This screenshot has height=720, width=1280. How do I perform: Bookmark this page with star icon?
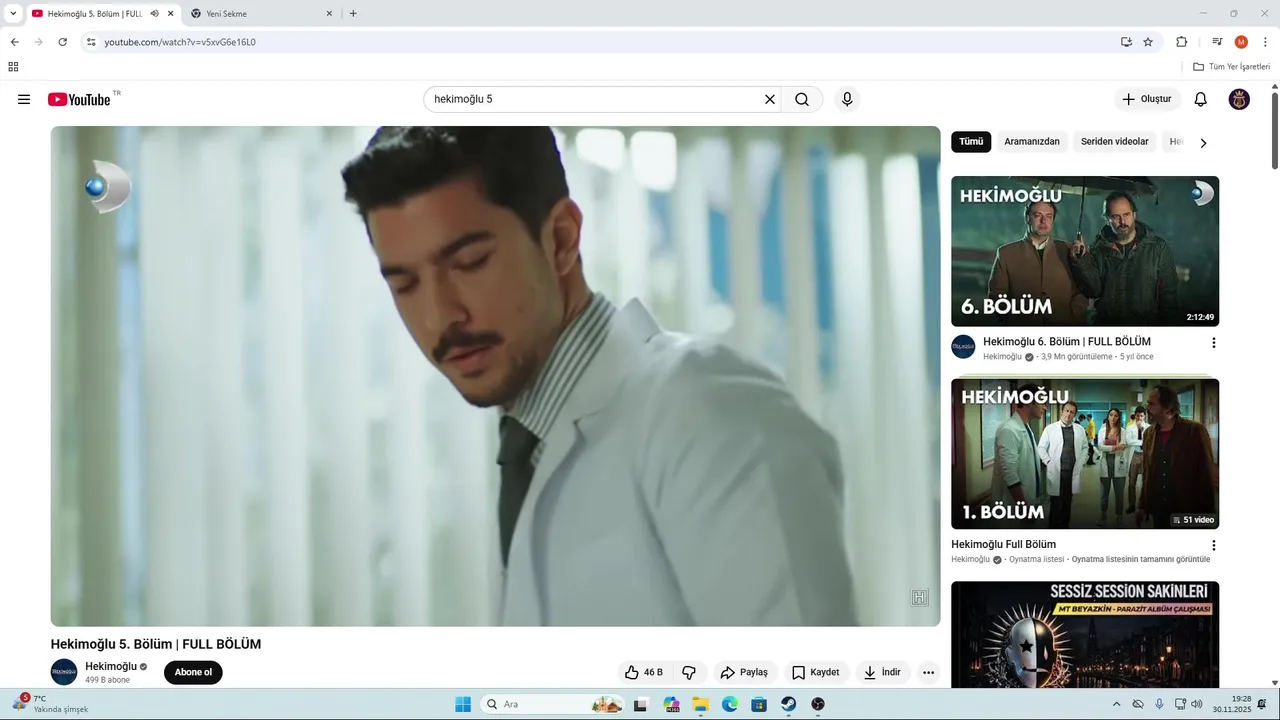coord(1148,42)
